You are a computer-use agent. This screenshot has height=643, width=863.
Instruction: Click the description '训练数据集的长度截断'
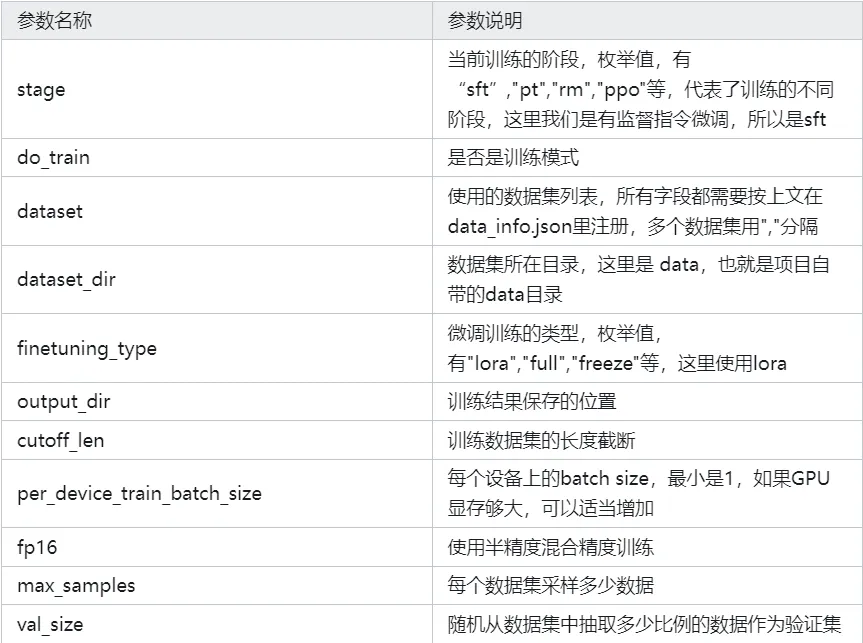(x=648, y=440)
